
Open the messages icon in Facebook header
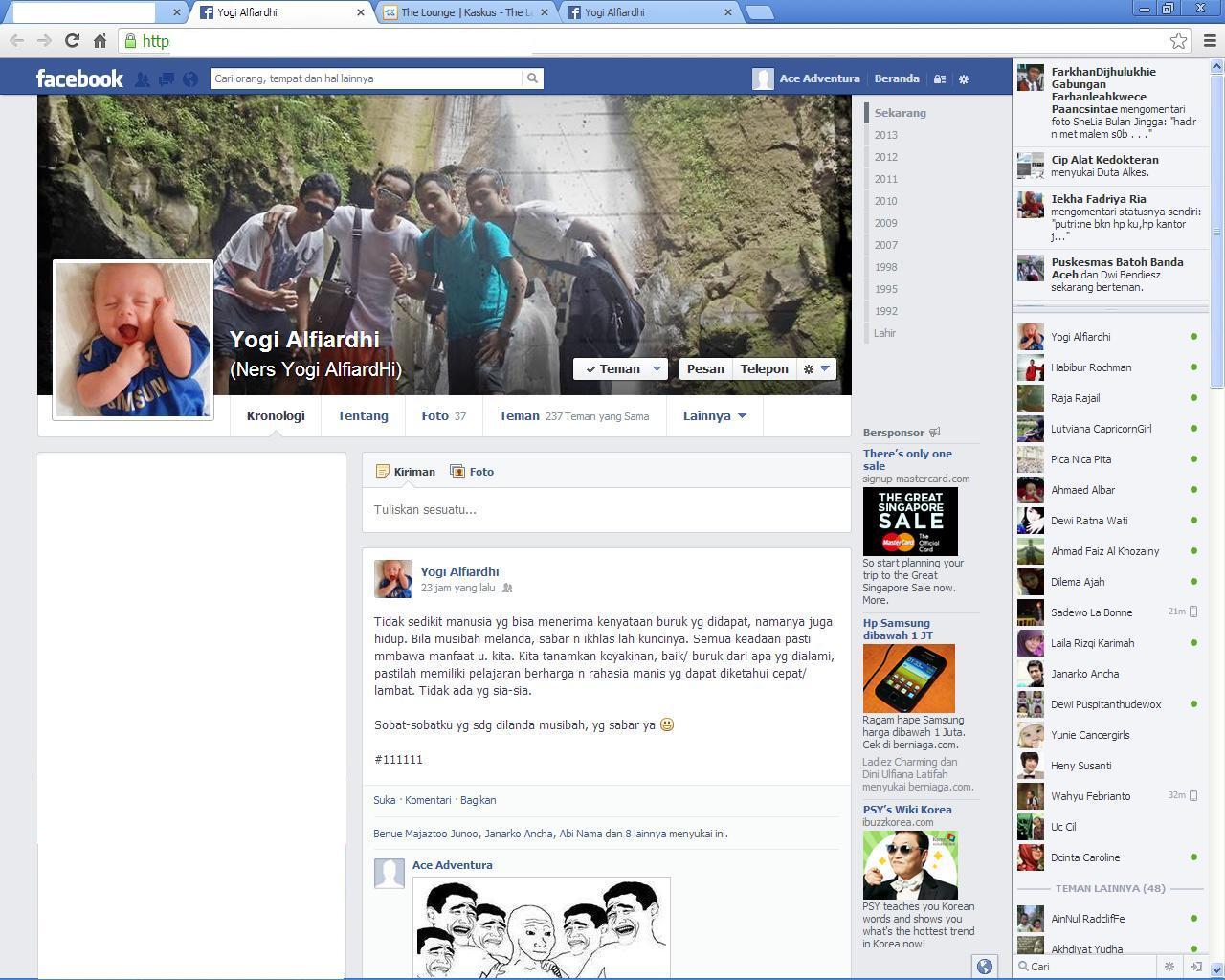(166, 79)
